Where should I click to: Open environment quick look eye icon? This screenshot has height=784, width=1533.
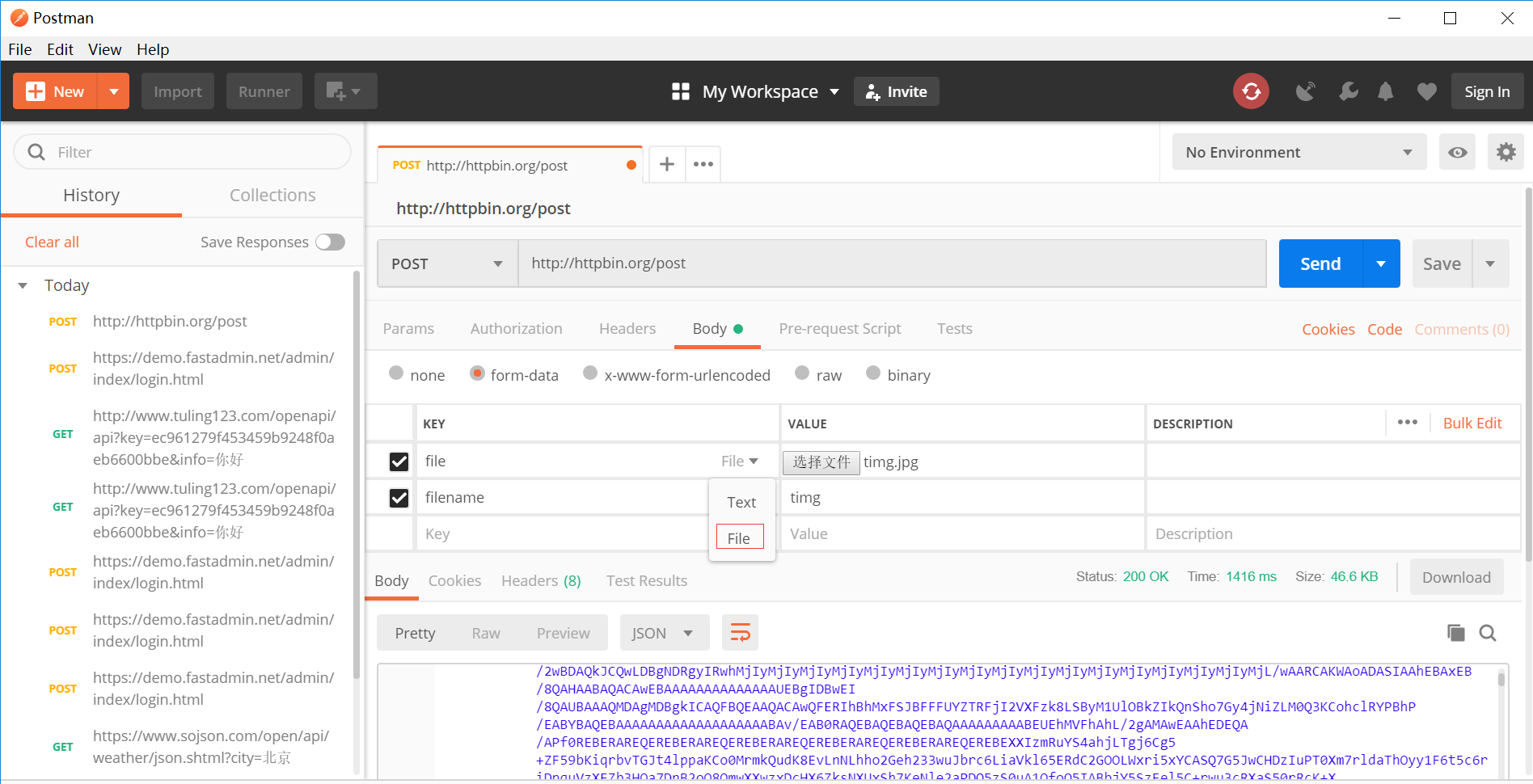tap(1457, 152)
